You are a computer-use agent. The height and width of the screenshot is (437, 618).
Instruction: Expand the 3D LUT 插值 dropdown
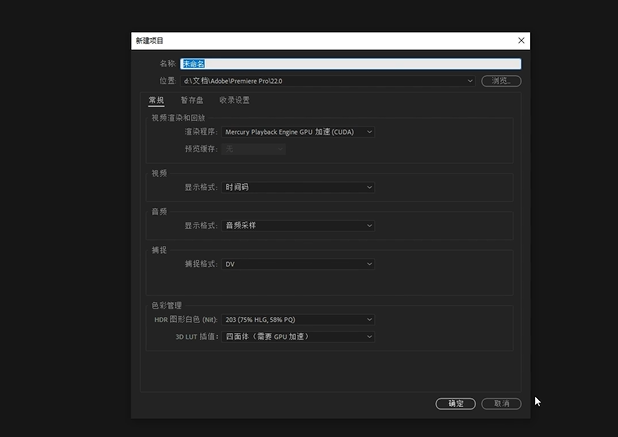[298, 337]
